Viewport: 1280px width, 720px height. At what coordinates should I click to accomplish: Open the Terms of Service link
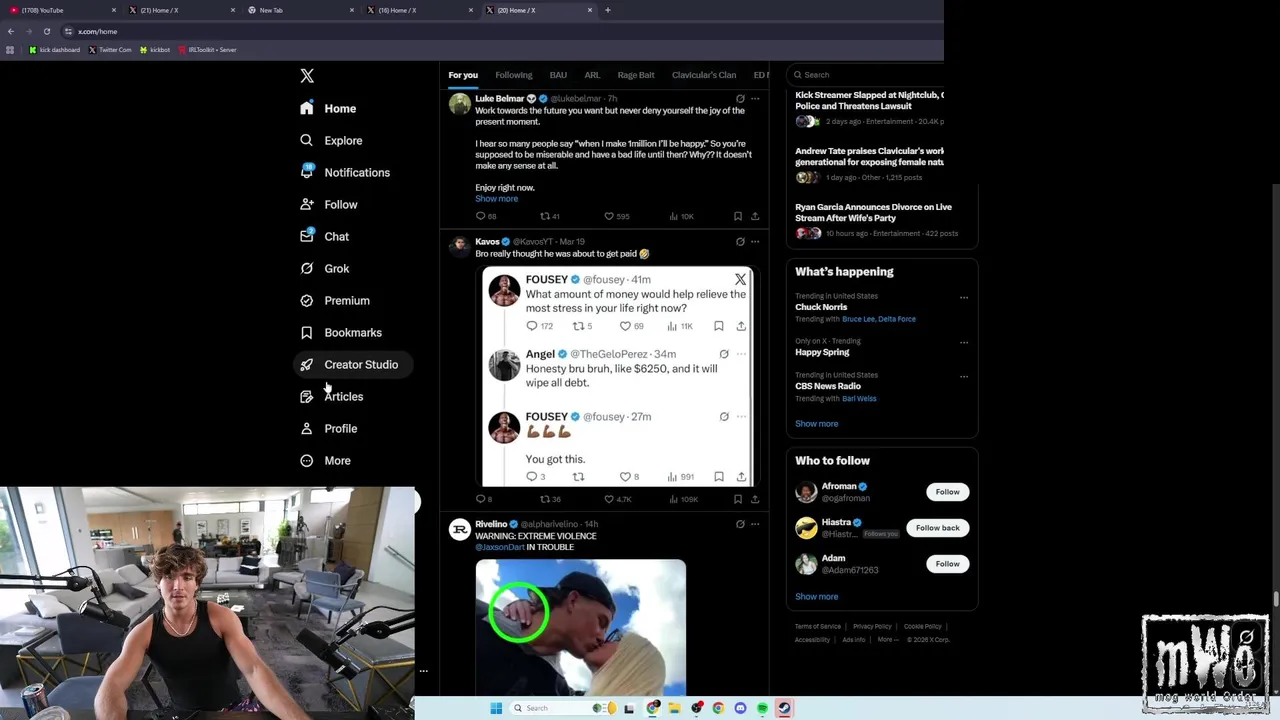click(818, 626)
